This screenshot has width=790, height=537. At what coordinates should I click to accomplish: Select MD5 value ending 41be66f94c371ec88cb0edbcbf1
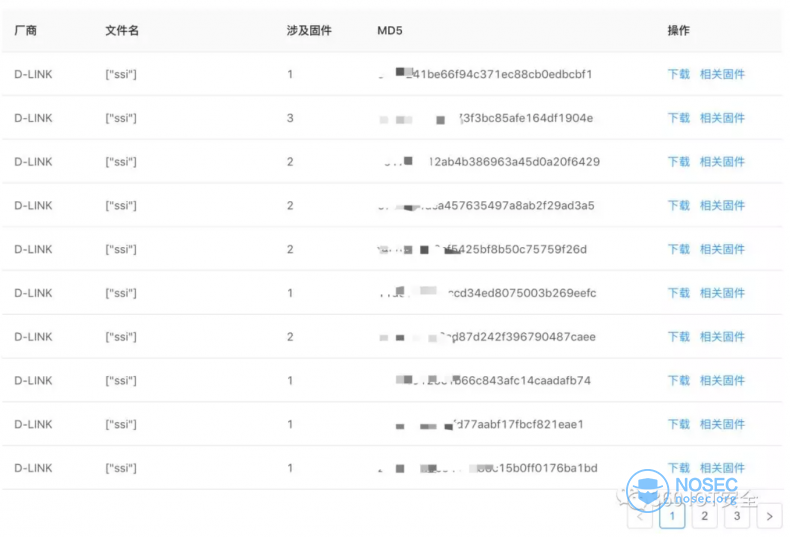[x=486, y=74]
